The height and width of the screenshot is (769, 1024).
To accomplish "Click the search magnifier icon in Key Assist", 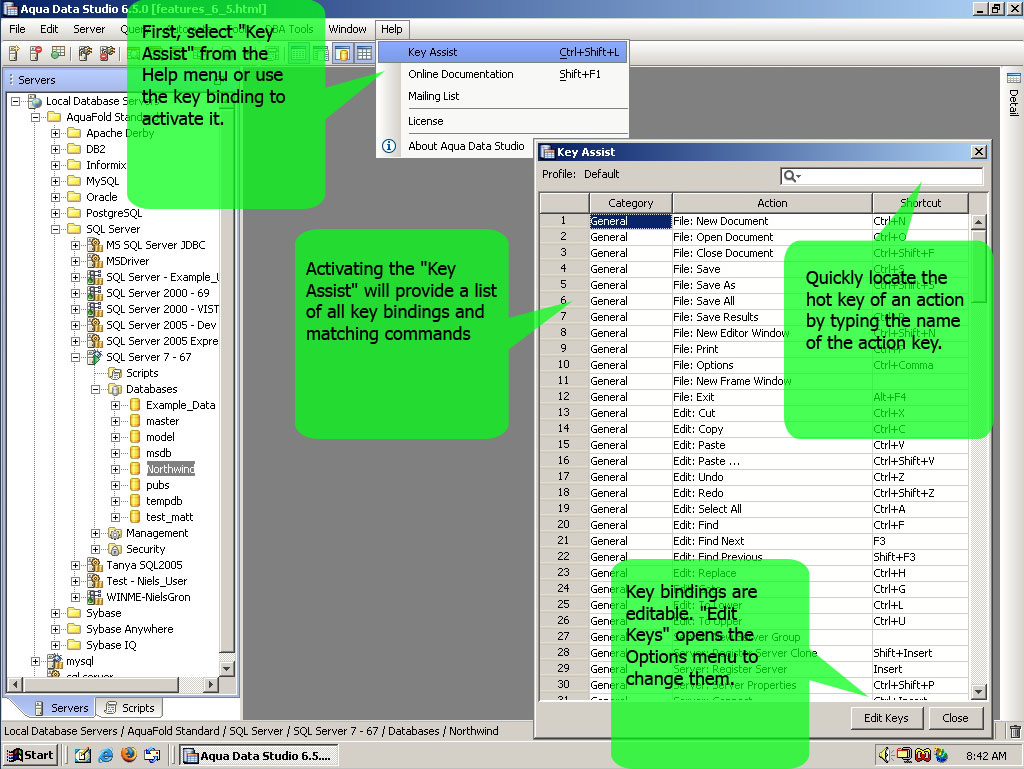I will click(792, 176).
